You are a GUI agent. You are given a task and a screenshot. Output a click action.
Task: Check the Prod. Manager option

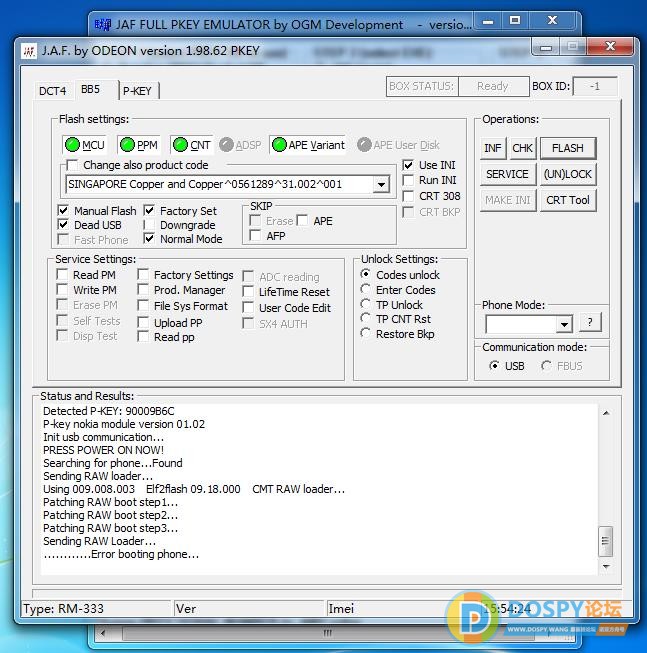coord(143,290)
